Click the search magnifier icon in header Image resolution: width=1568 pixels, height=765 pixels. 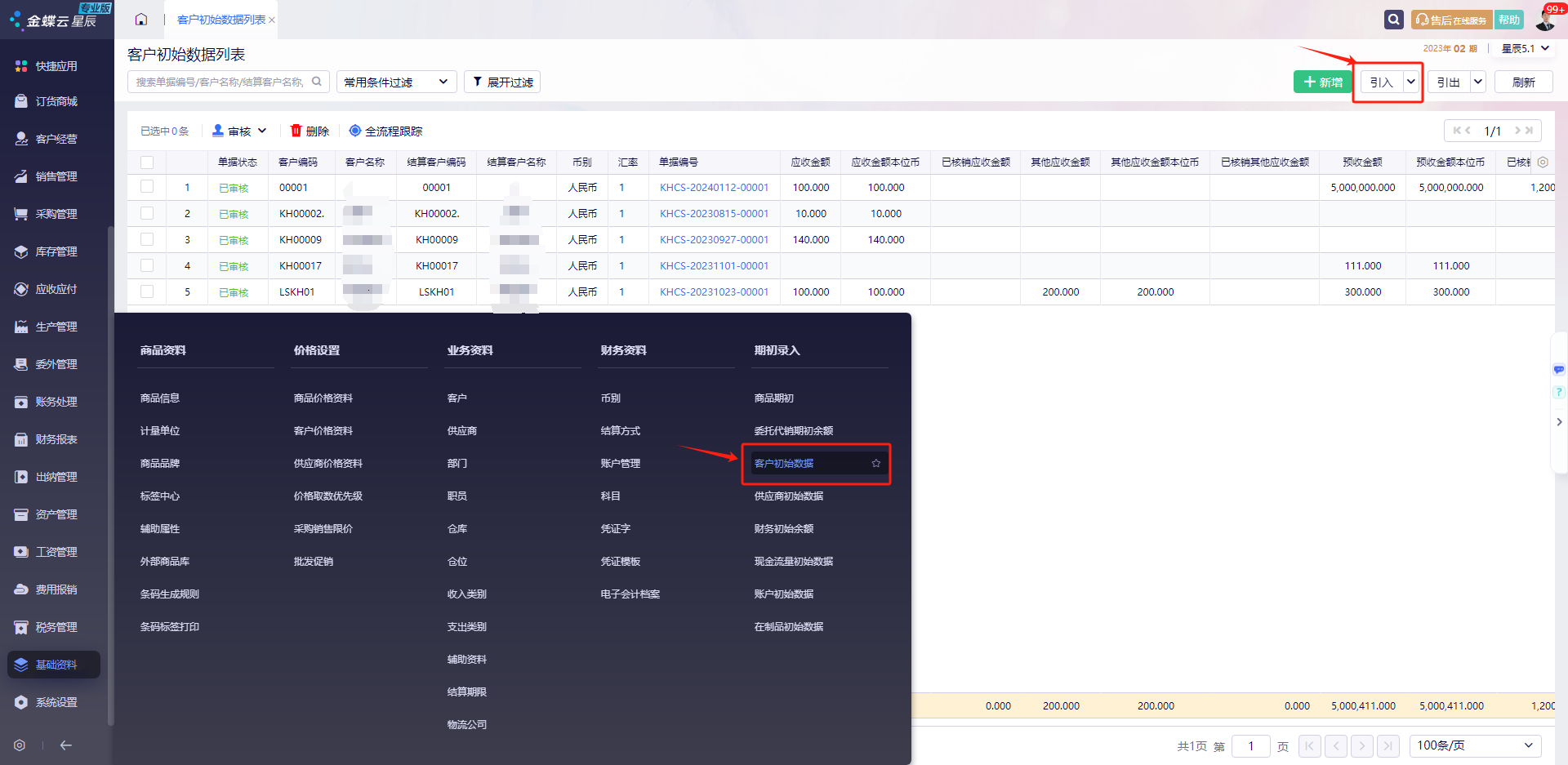click(x=1394, y=20)
